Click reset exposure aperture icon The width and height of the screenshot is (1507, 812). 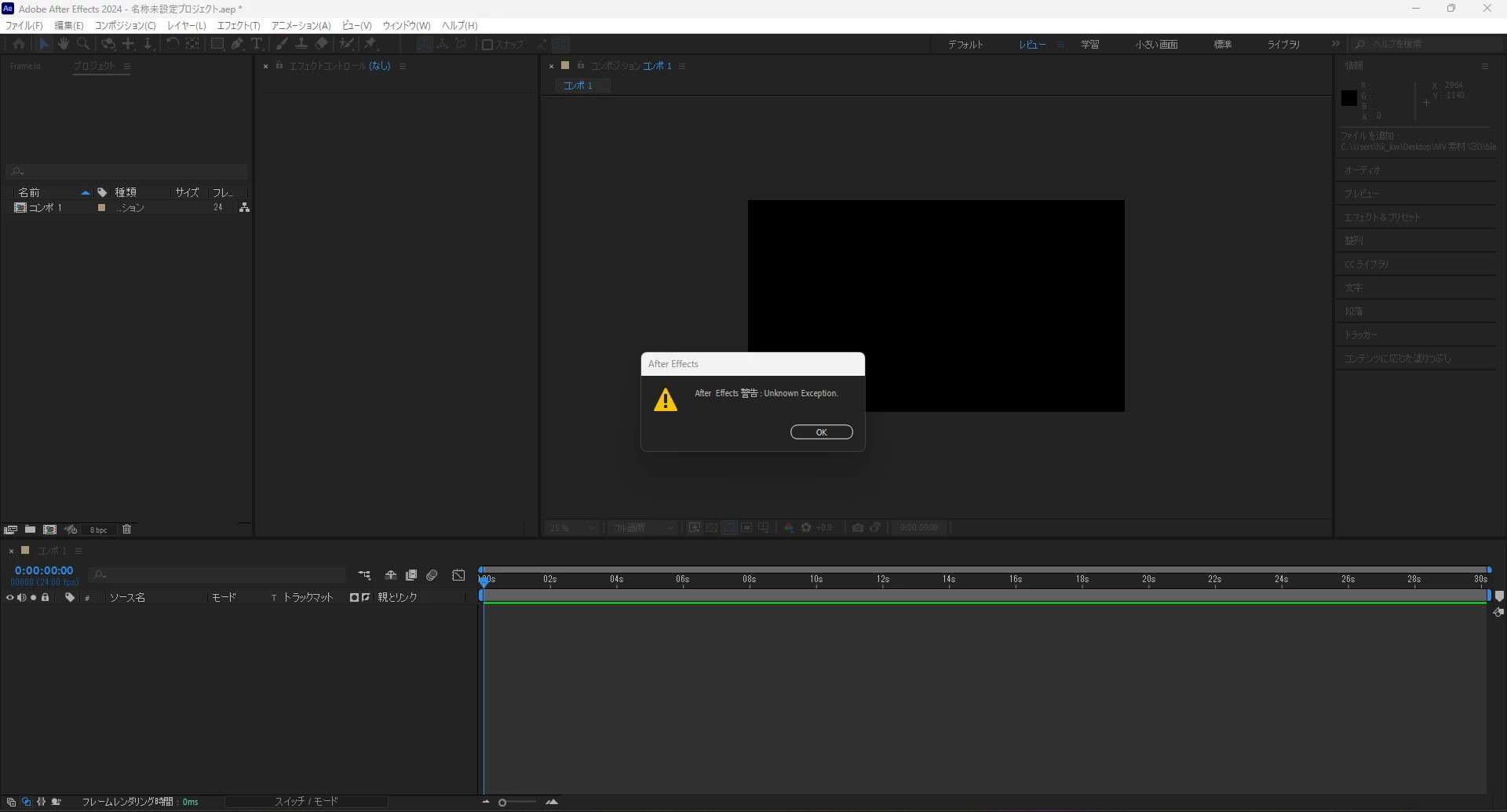pos(806,528)
